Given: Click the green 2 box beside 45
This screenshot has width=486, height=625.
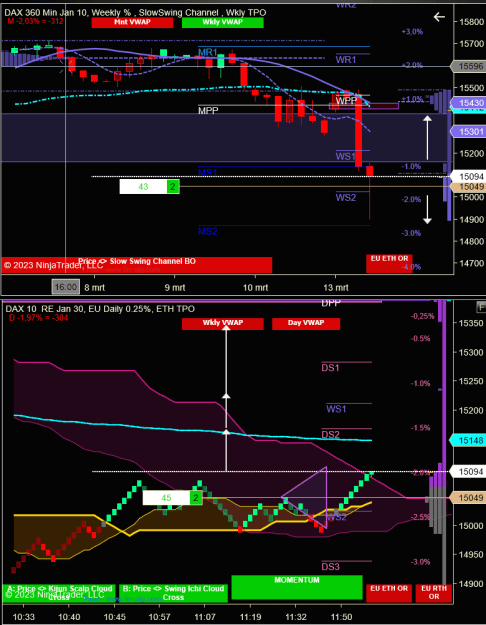Looking at the screenshot, I should point(196,498).
